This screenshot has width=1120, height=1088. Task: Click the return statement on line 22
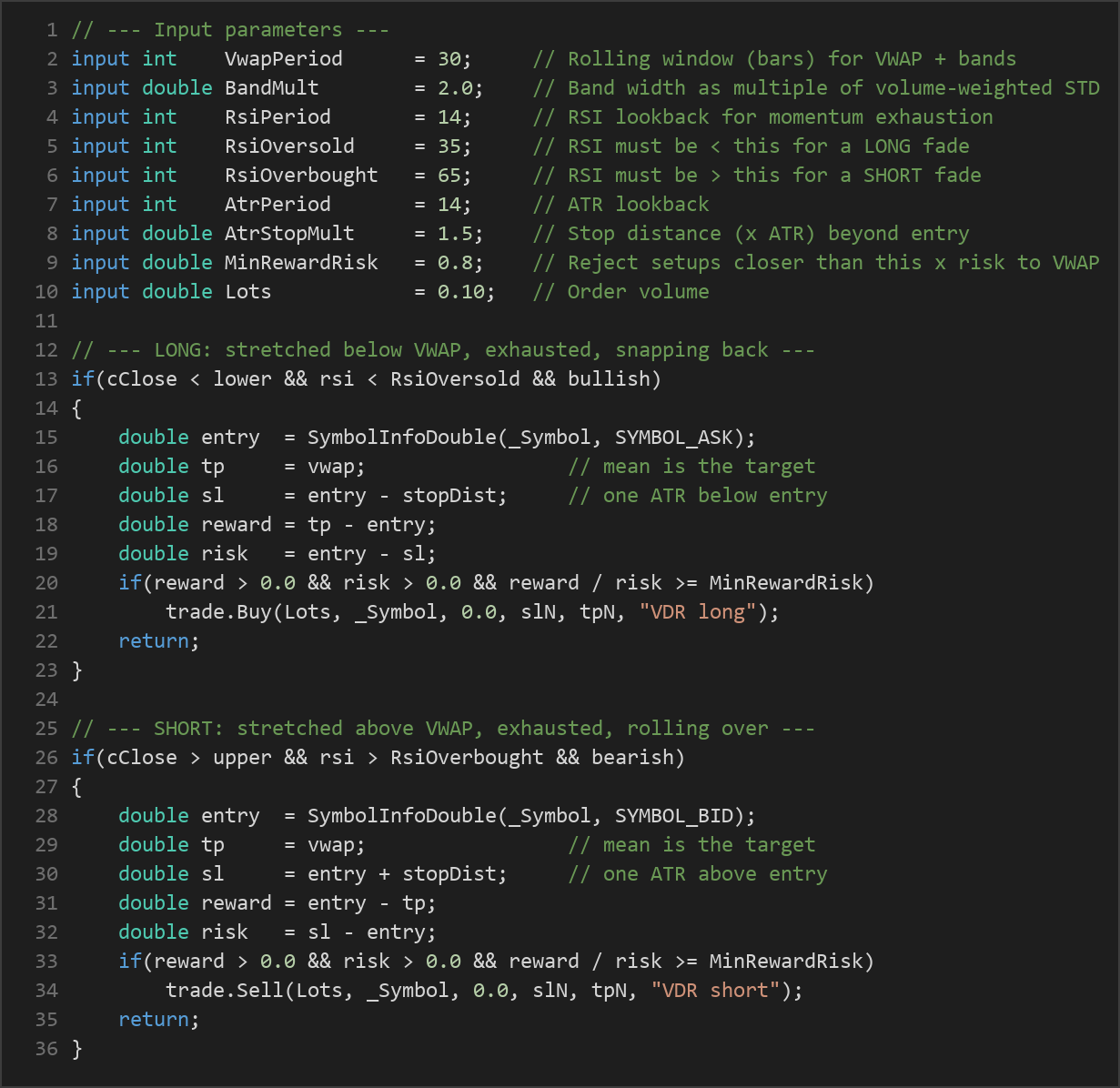159,641
